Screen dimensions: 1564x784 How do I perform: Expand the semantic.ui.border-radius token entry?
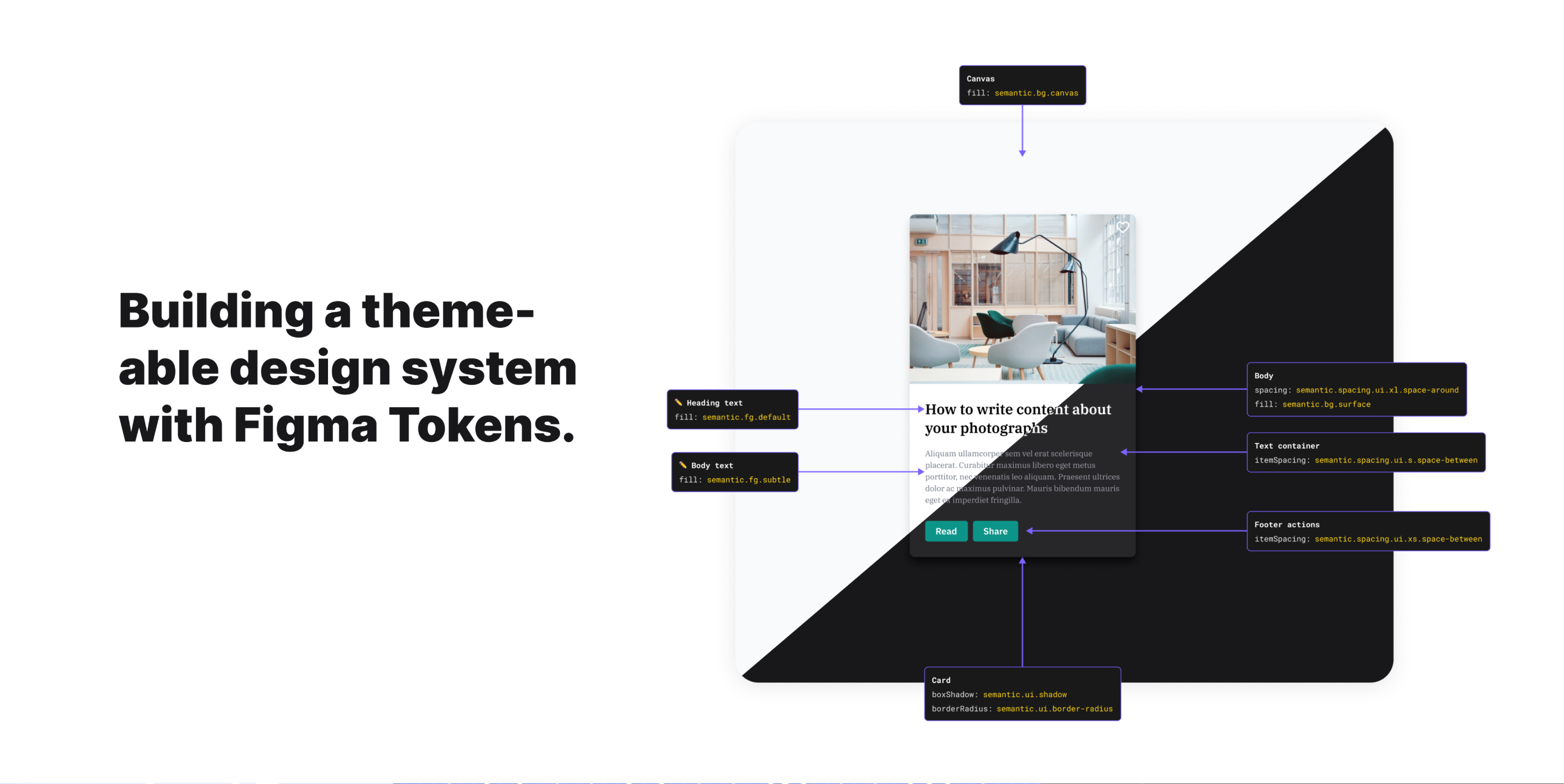1054,709
